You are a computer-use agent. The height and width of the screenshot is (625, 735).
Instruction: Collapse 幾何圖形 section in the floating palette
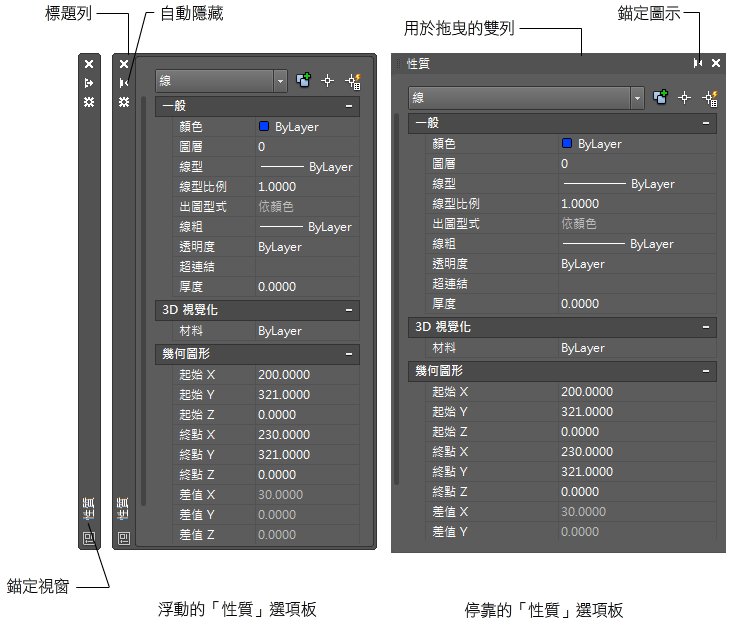(x=349, y=354)
